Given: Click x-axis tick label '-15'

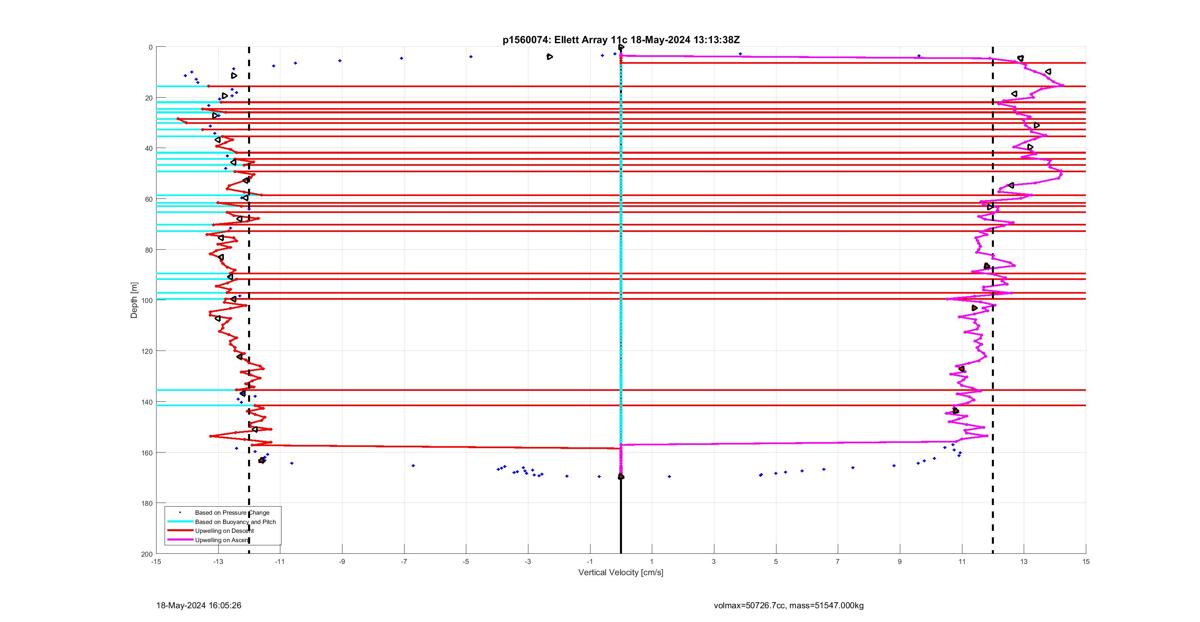Looking at the screenshot, I should click(x=156, y=561).
